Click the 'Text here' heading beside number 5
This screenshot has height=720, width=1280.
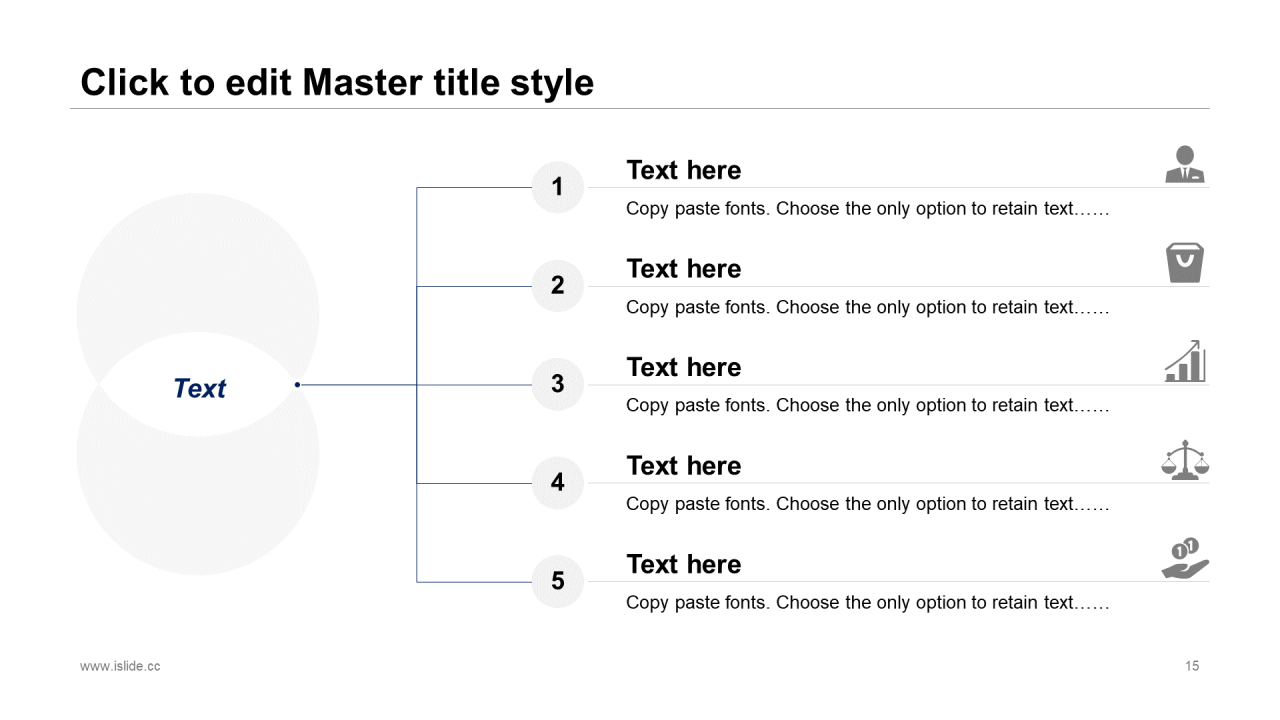pos(684,564)
